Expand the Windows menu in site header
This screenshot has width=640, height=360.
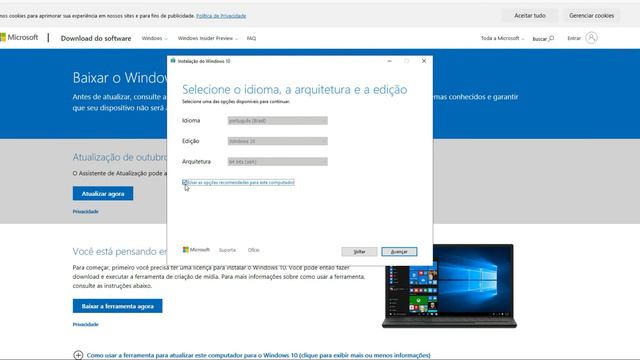154,38
